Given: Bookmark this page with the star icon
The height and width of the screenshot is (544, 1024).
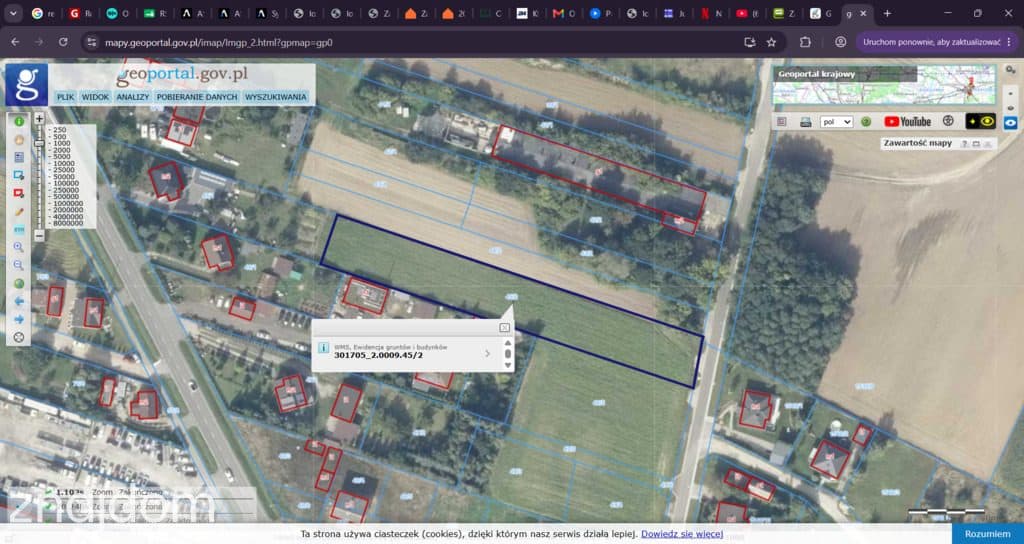Looking at the screenshot, I should coord(771,42).
